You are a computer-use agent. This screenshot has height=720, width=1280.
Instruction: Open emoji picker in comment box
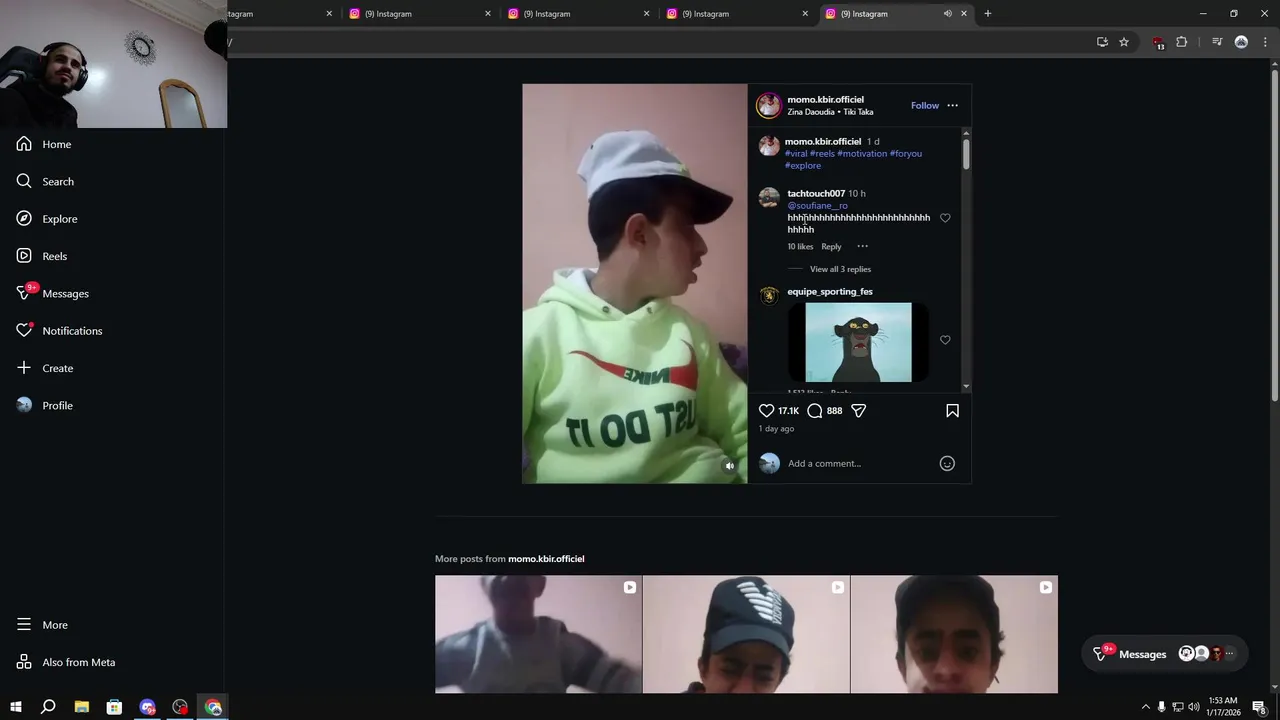click(x=947, y=463)
